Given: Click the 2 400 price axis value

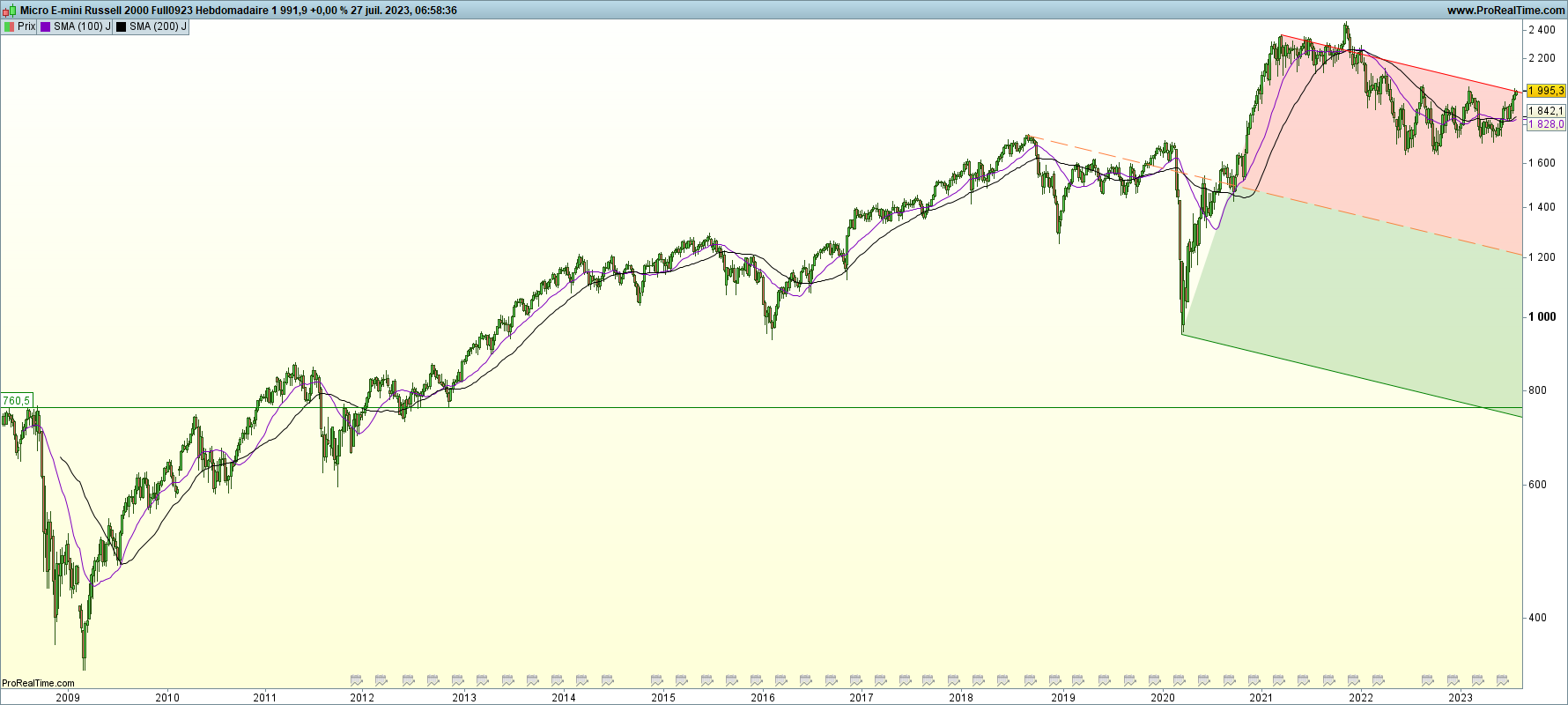Looking at the screenshot, I should [1542, 30].
